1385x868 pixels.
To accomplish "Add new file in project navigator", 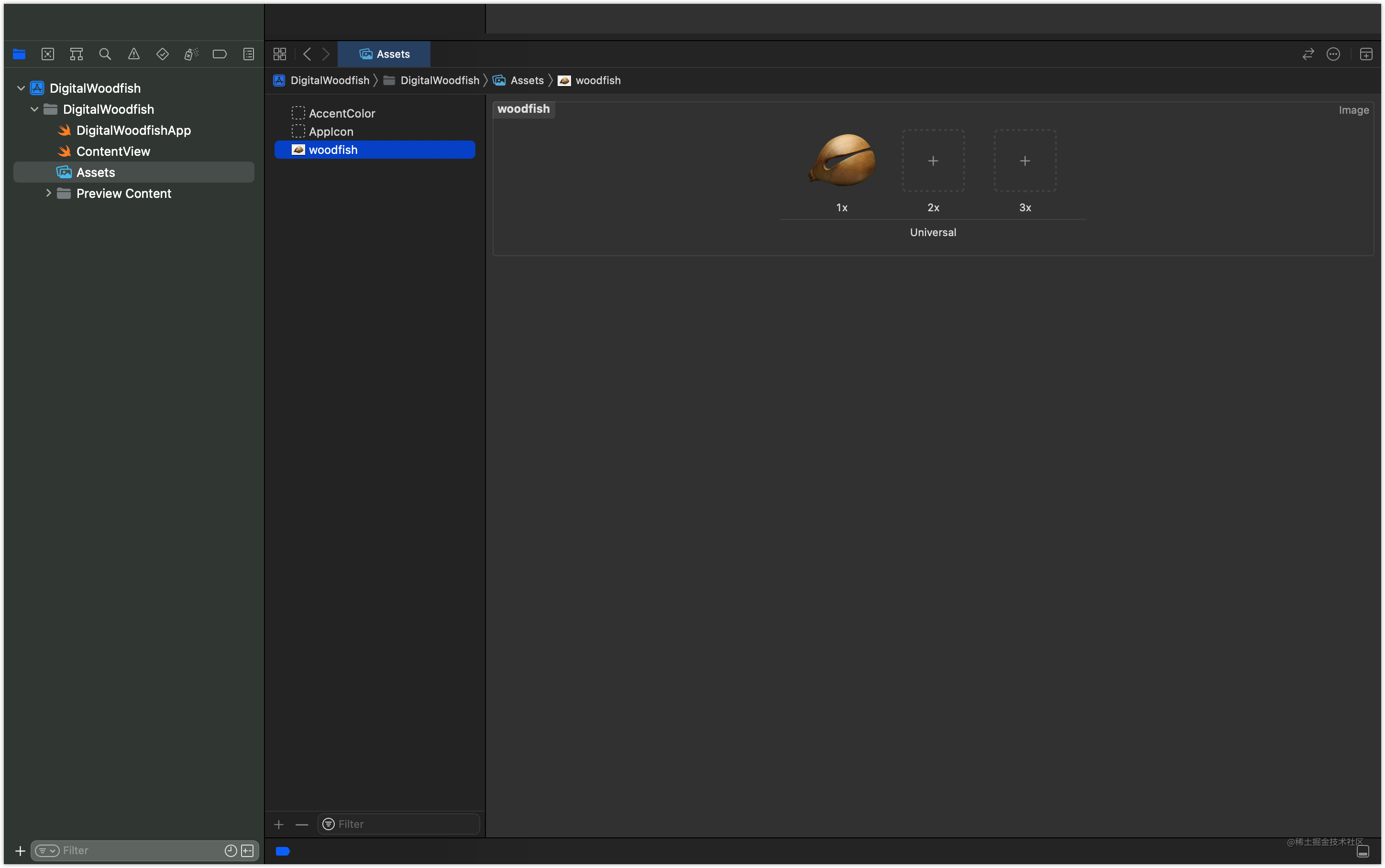I will [x=20, y=851].
